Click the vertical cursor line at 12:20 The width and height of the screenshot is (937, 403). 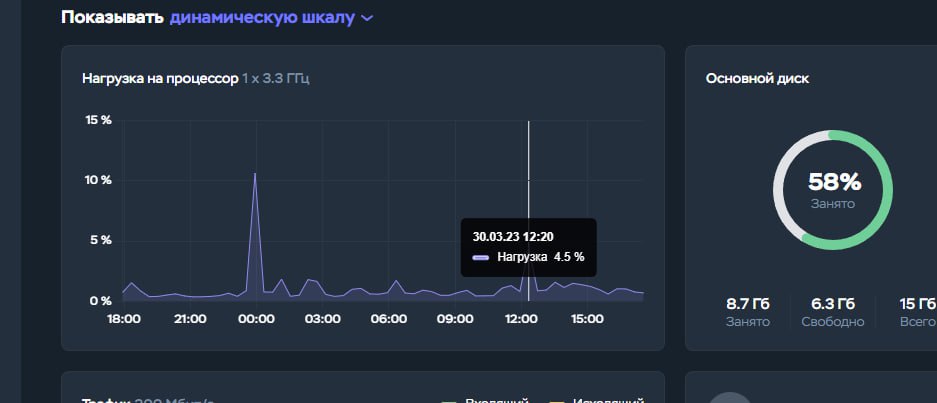click(x=528, y=160)
